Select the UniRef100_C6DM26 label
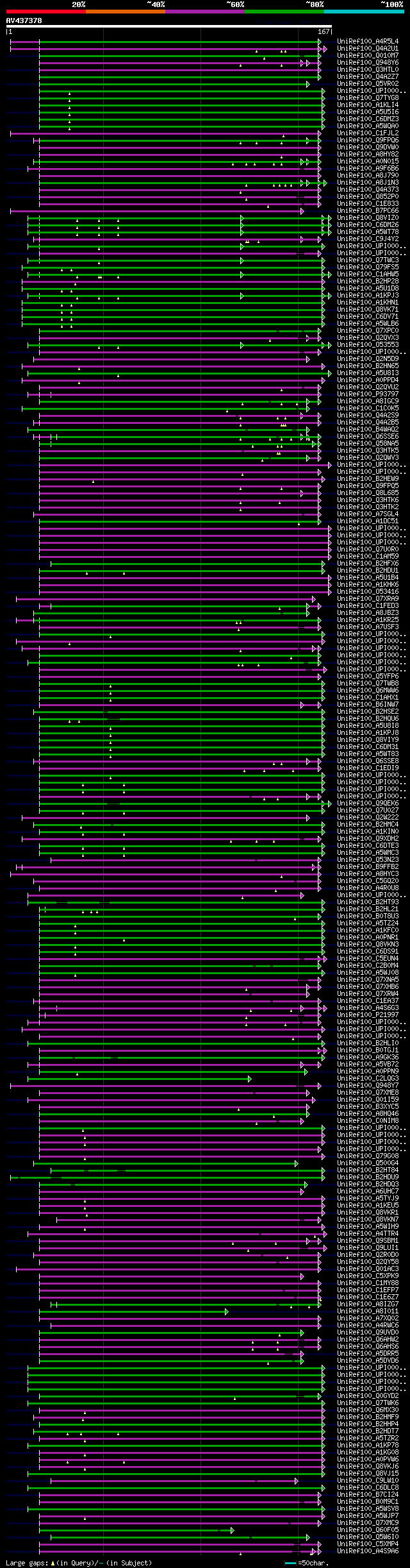410x1568 pixels. pyautogui.click(x=368, y=225)
